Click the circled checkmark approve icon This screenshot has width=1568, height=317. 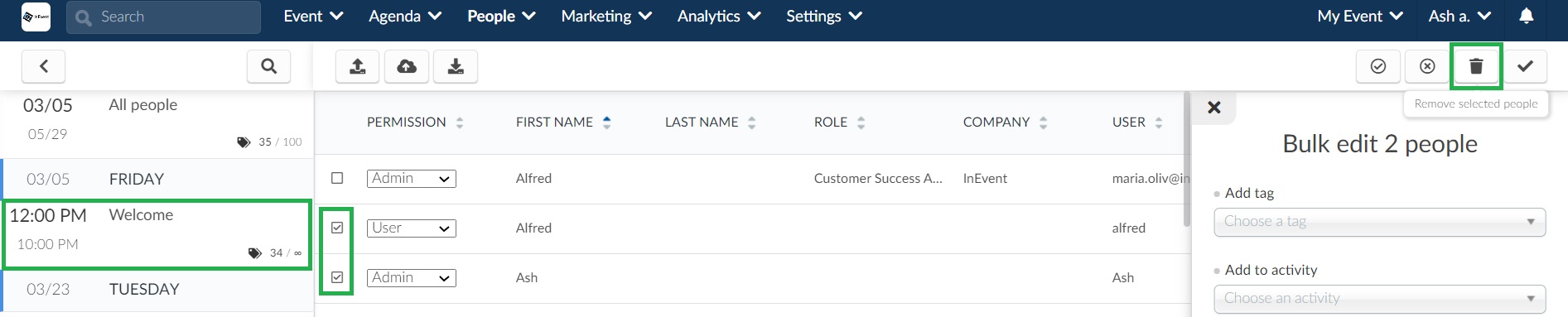(x=1378, y=66)
